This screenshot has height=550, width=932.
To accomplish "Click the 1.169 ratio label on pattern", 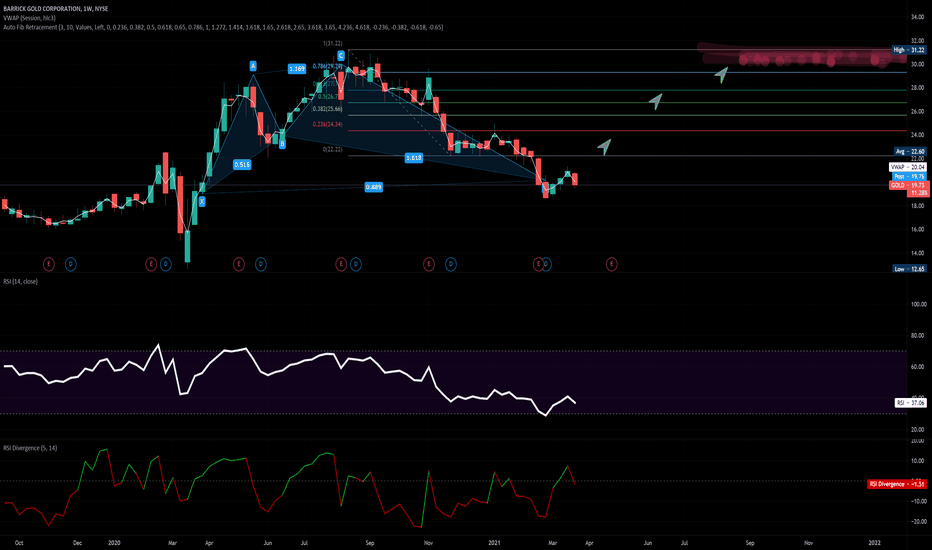I will (297, 69).
